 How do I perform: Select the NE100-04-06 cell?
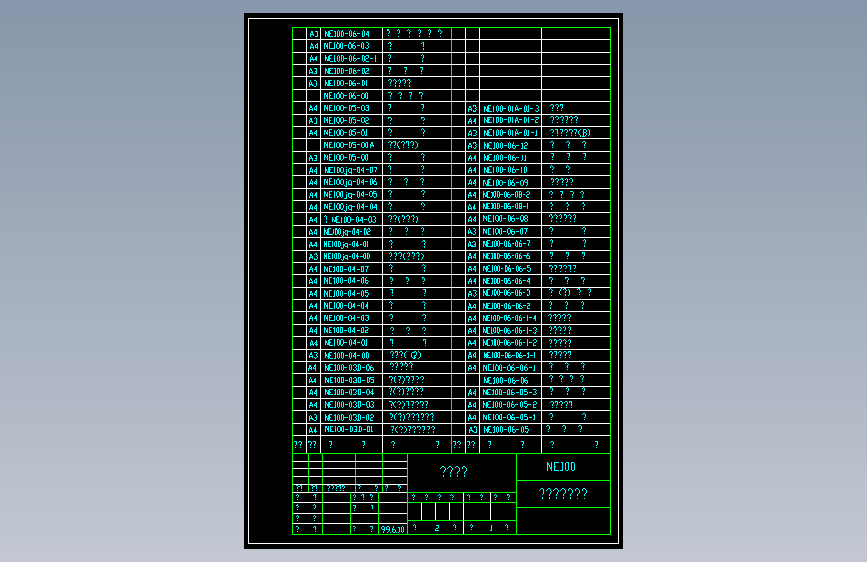[x=352, y=281]
